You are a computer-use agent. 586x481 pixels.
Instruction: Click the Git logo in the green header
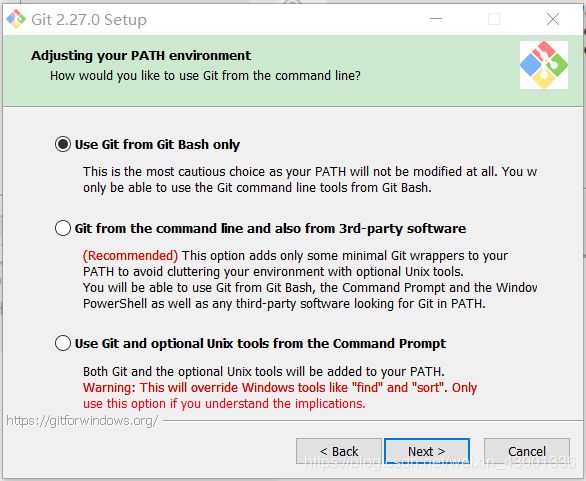pos(544,65)
